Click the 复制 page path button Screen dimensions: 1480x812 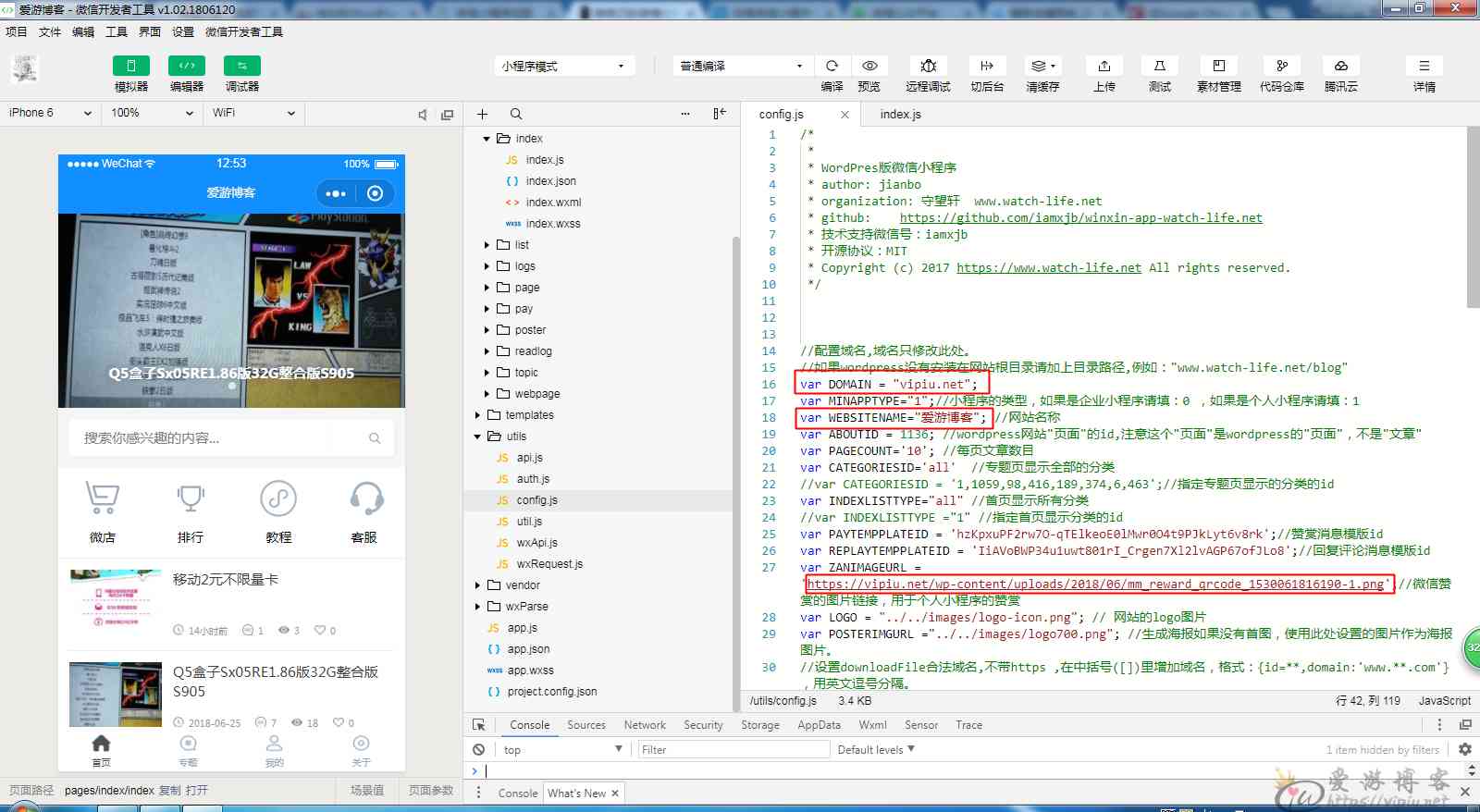[x=169, y=791]
